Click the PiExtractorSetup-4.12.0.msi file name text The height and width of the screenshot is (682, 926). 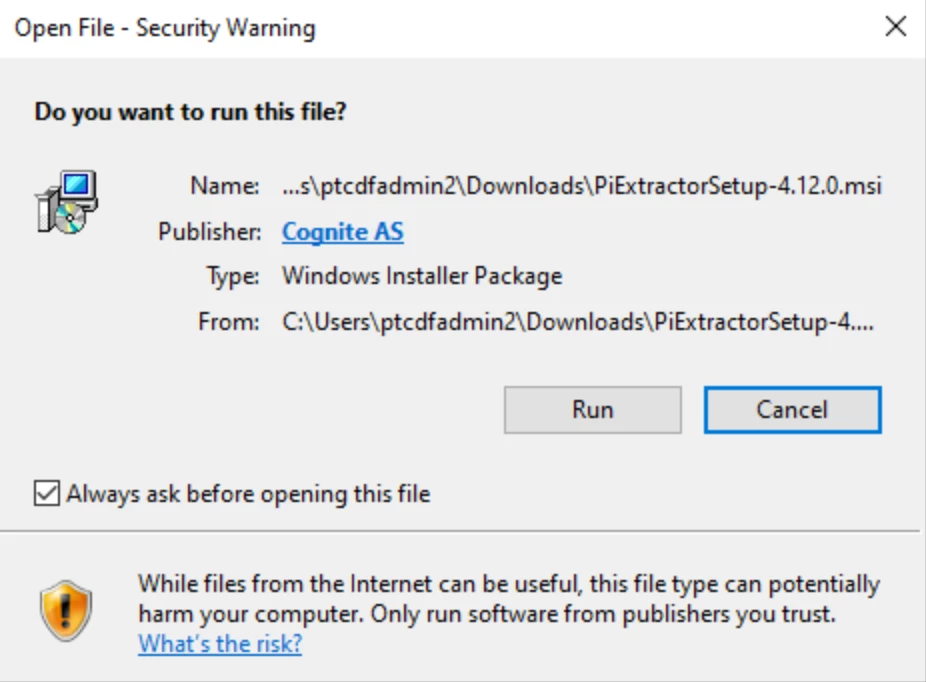tap(582, 186)
